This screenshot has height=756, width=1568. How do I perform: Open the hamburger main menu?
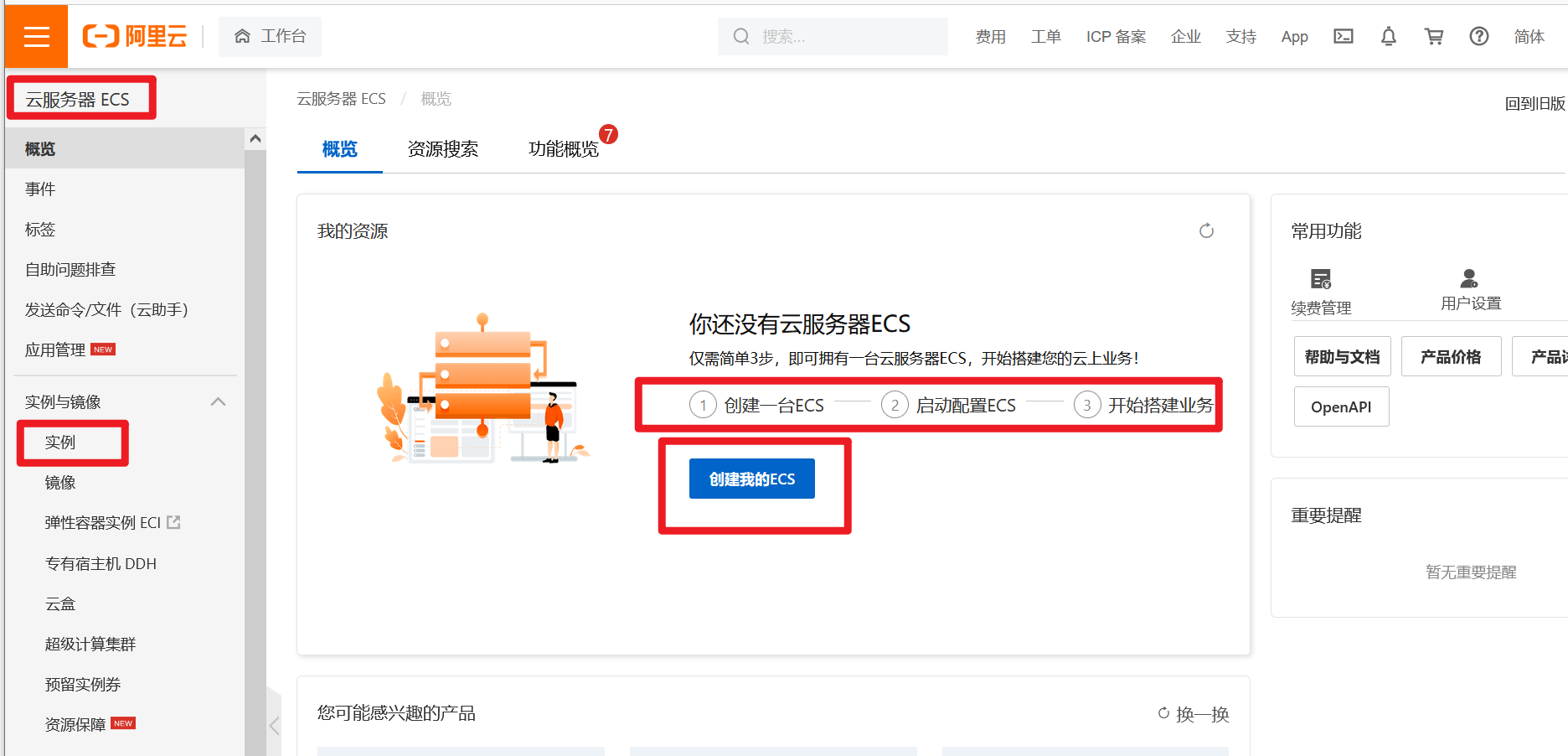[36, 36]
